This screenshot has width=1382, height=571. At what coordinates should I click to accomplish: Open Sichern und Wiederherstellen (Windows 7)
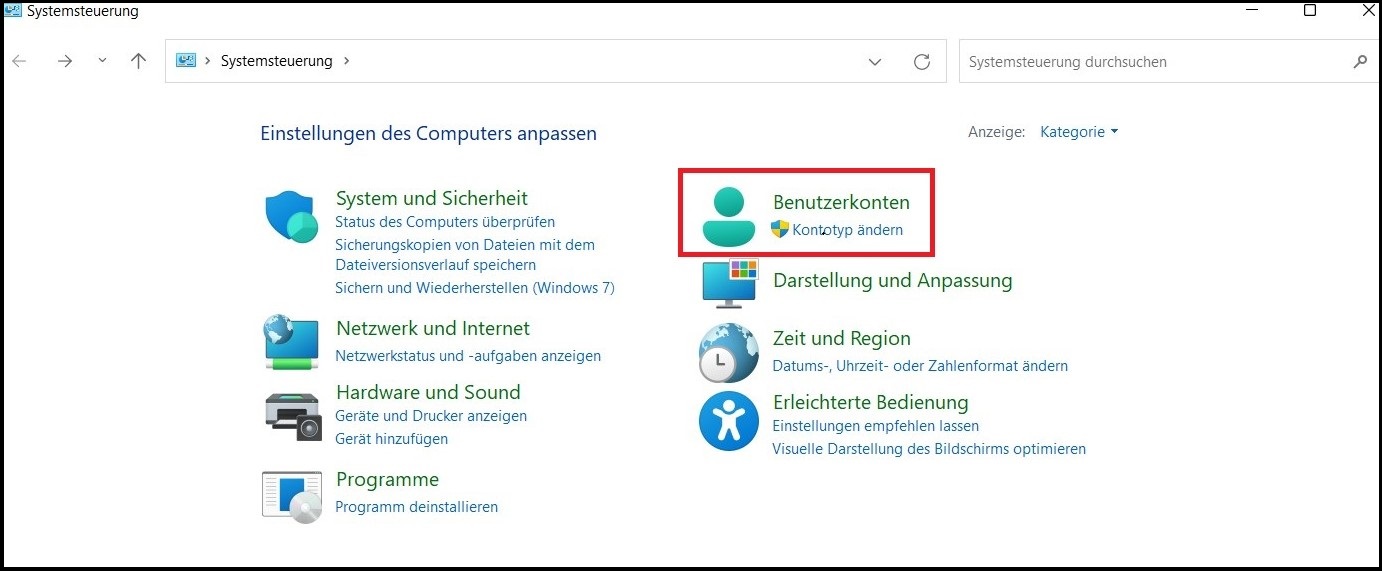(x=475, y=288)
